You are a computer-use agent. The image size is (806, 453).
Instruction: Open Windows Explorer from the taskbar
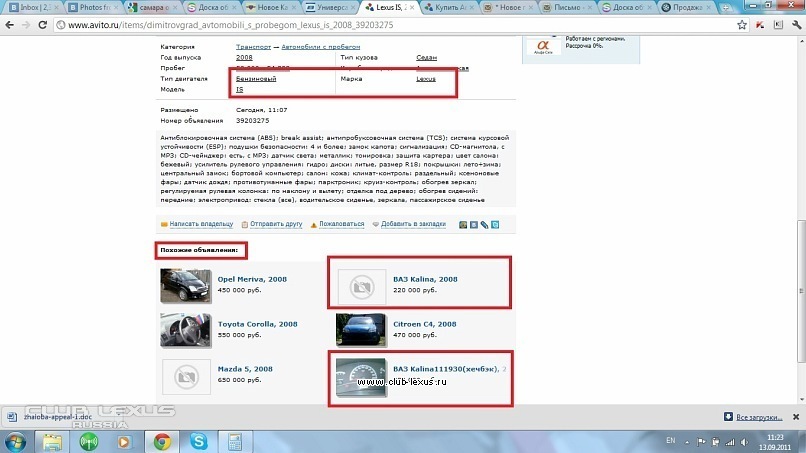(x=52, y=441)
